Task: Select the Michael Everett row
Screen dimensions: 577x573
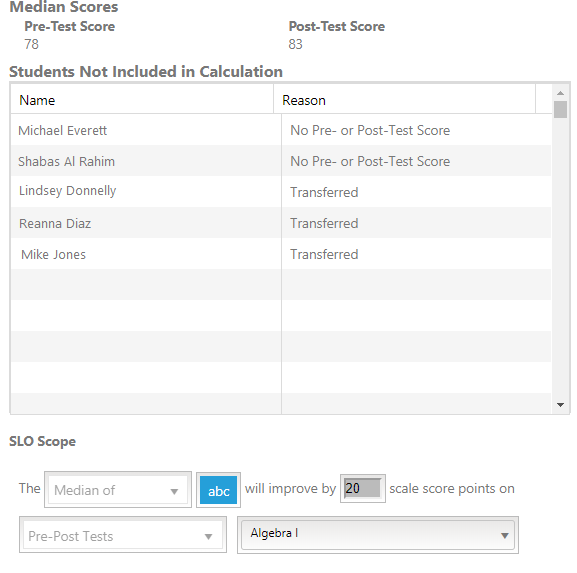Action: tap(281, 130)
